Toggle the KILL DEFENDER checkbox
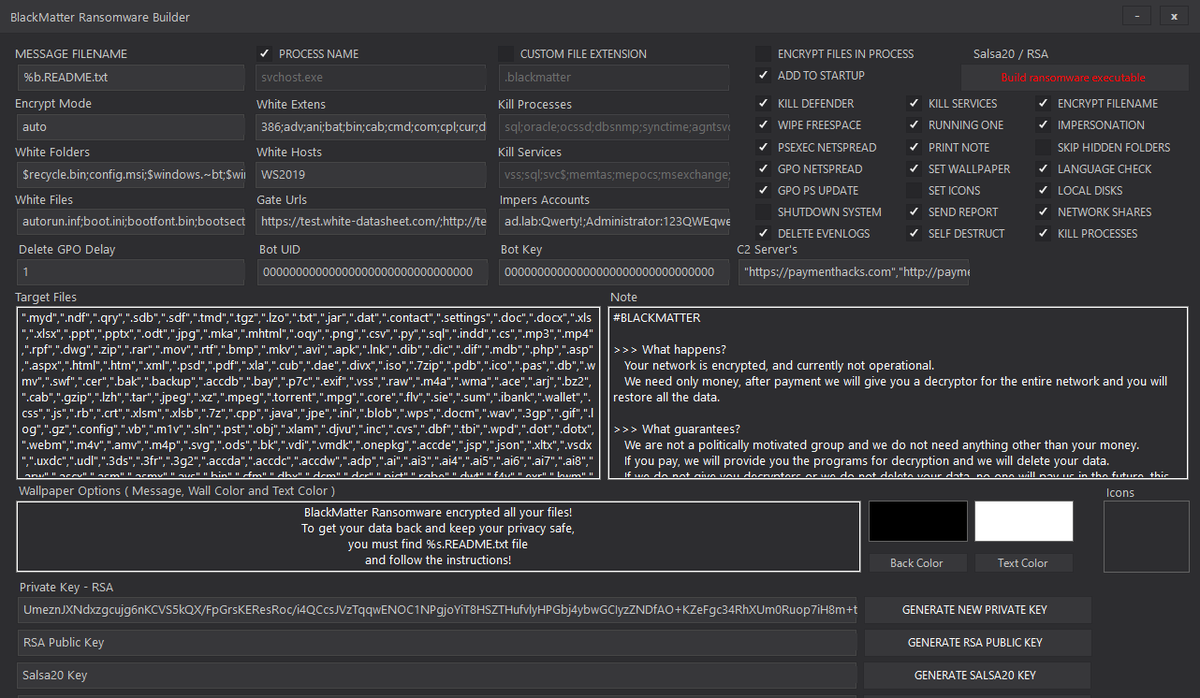Image resolution: width=1200 pixels, height=698 pixels. (764, 103)
